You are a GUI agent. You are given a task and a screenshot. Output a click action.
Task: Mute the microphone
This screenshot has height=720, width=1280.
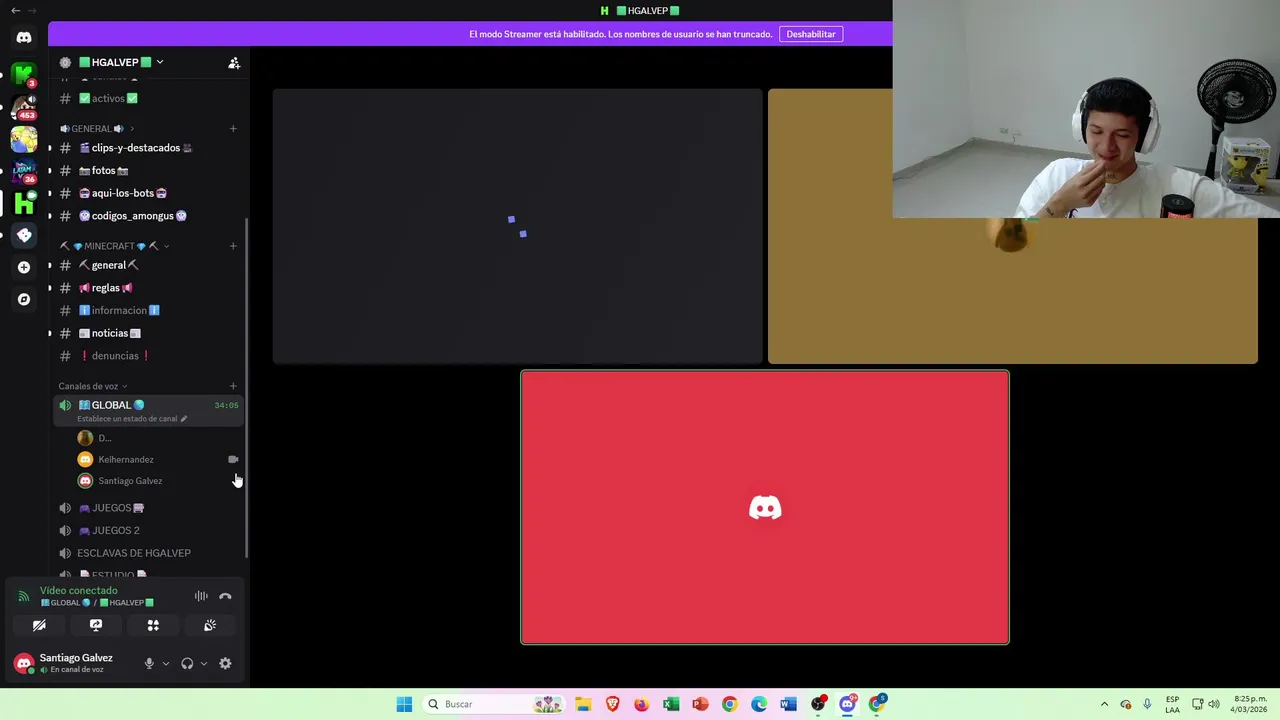[x=149, y=663]
